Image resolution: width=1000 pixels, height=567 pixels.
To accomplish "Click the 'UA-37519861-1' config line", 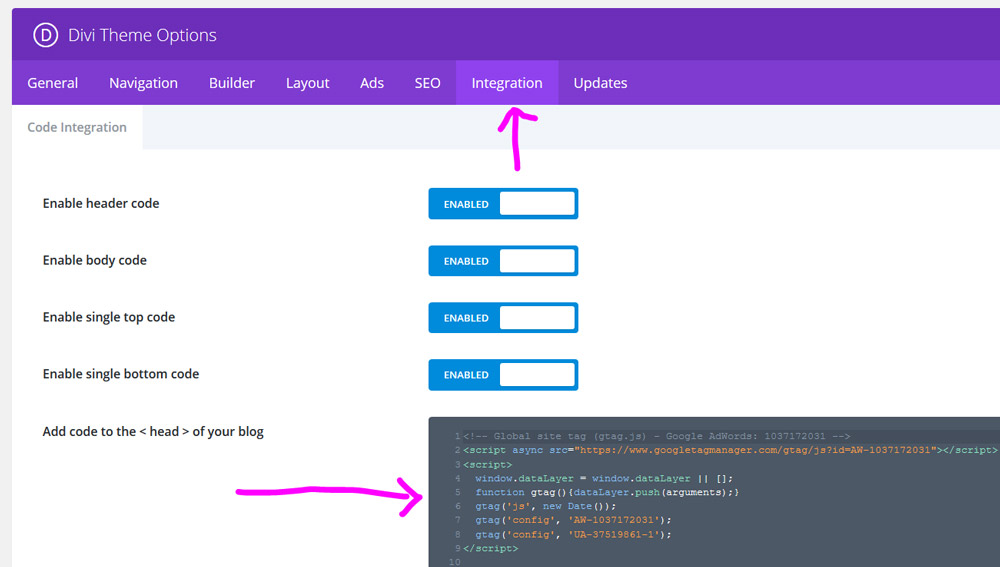I will (573, 534).
